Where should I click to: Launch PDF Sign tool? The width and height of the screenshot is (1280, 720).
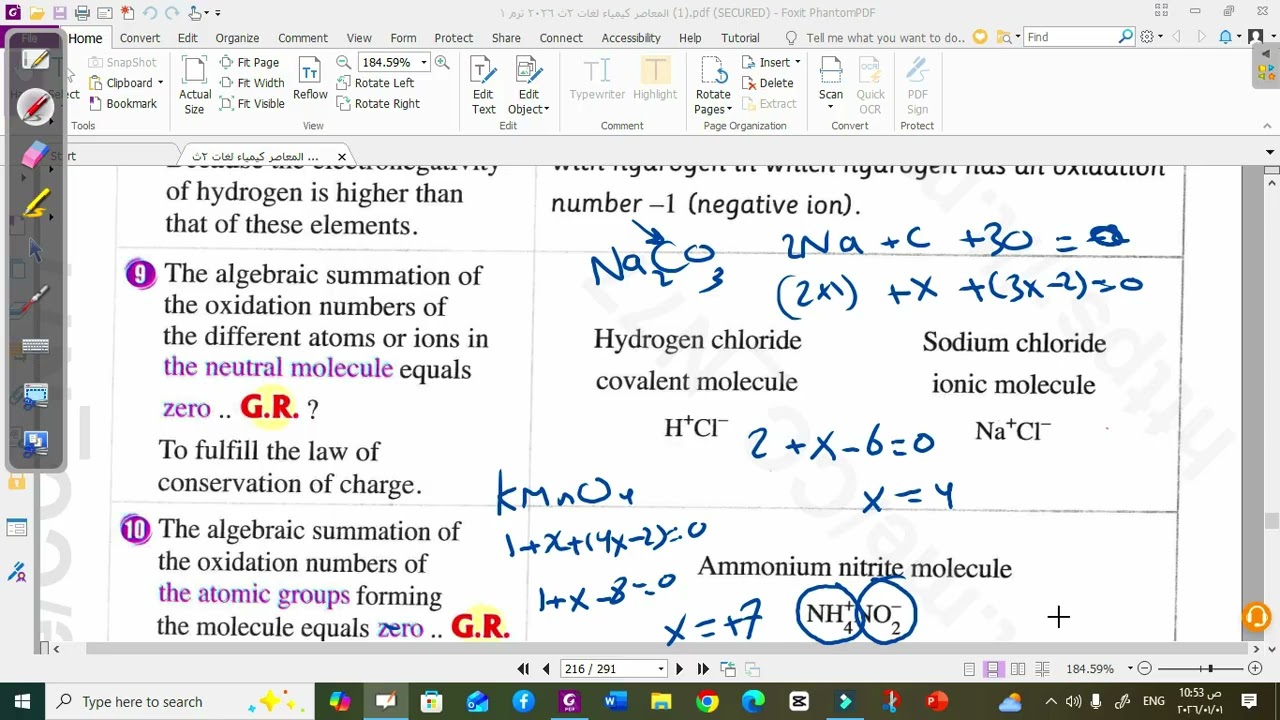click(917, 86)
